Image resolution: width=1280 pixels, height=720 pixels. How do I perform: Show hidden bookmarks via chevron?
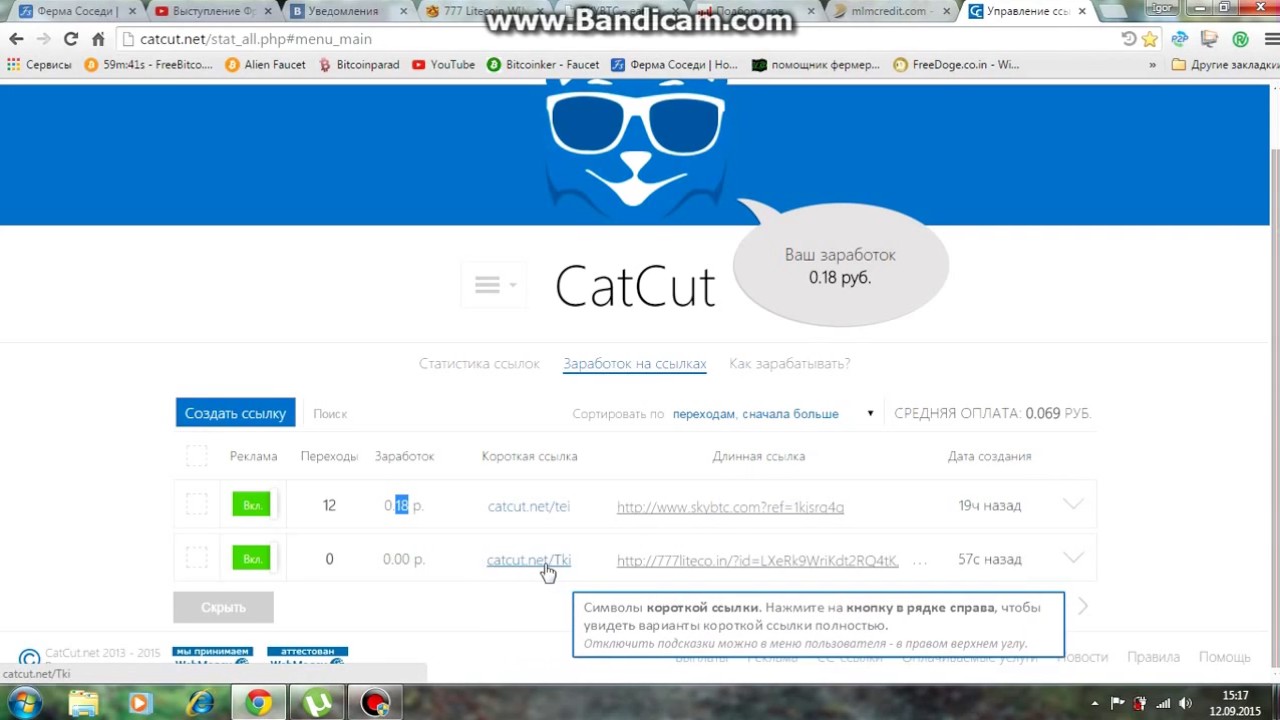(x=1152, y=64)
